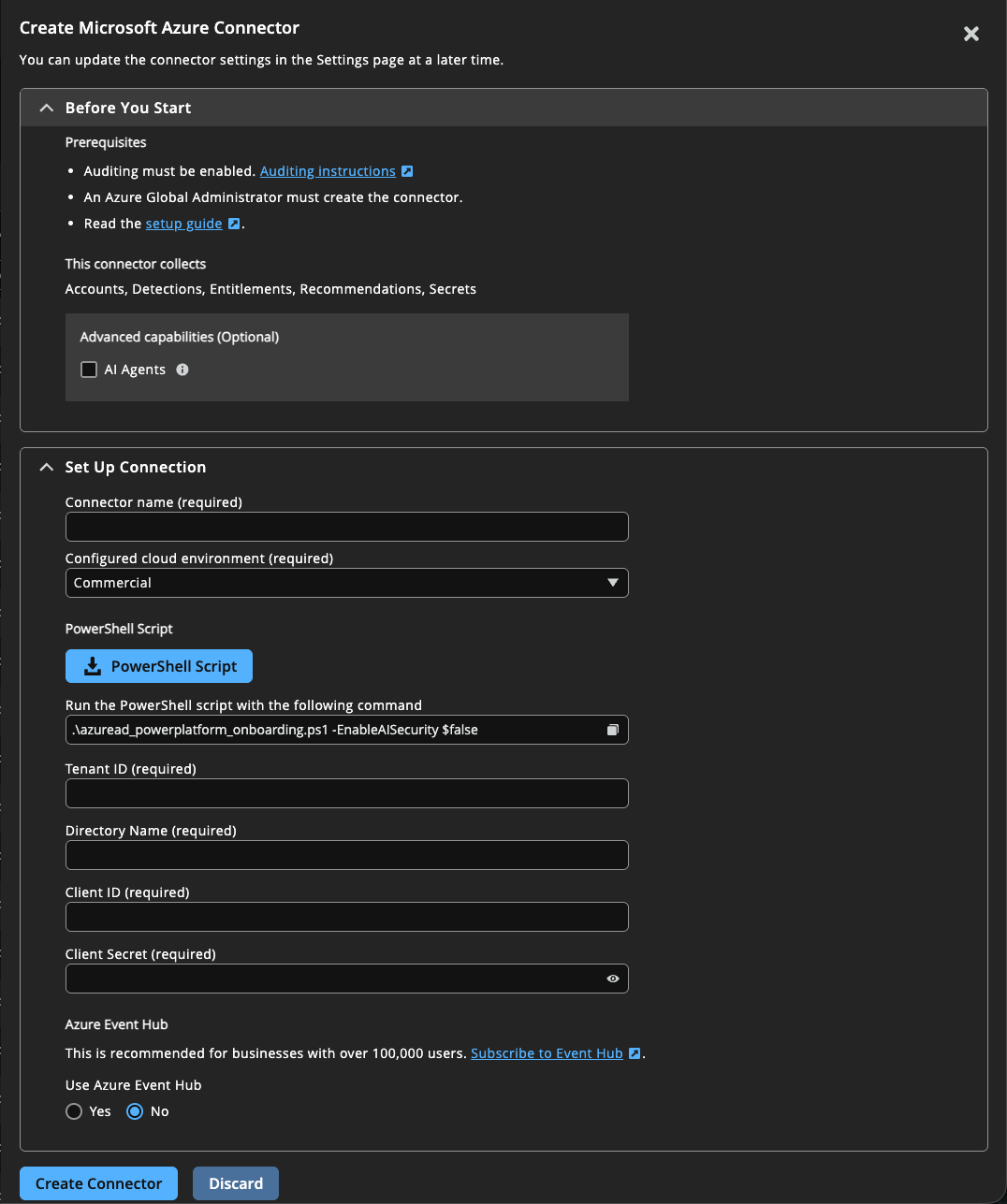The image size is (1007, 1204).
Task: Click the 'Advanced capabilities (Optional)' label
Action: [x=180, y=337]
